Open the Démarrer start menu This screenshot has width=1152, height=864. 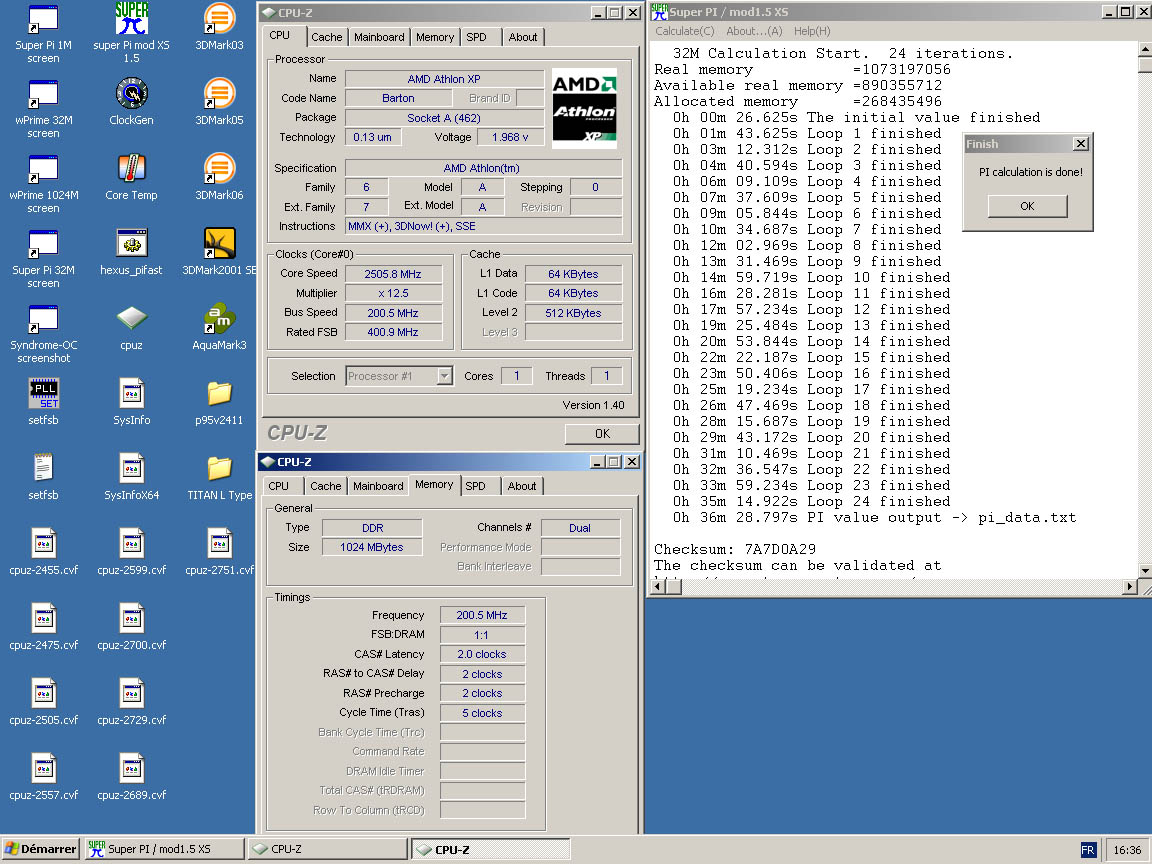coord(41,849)
